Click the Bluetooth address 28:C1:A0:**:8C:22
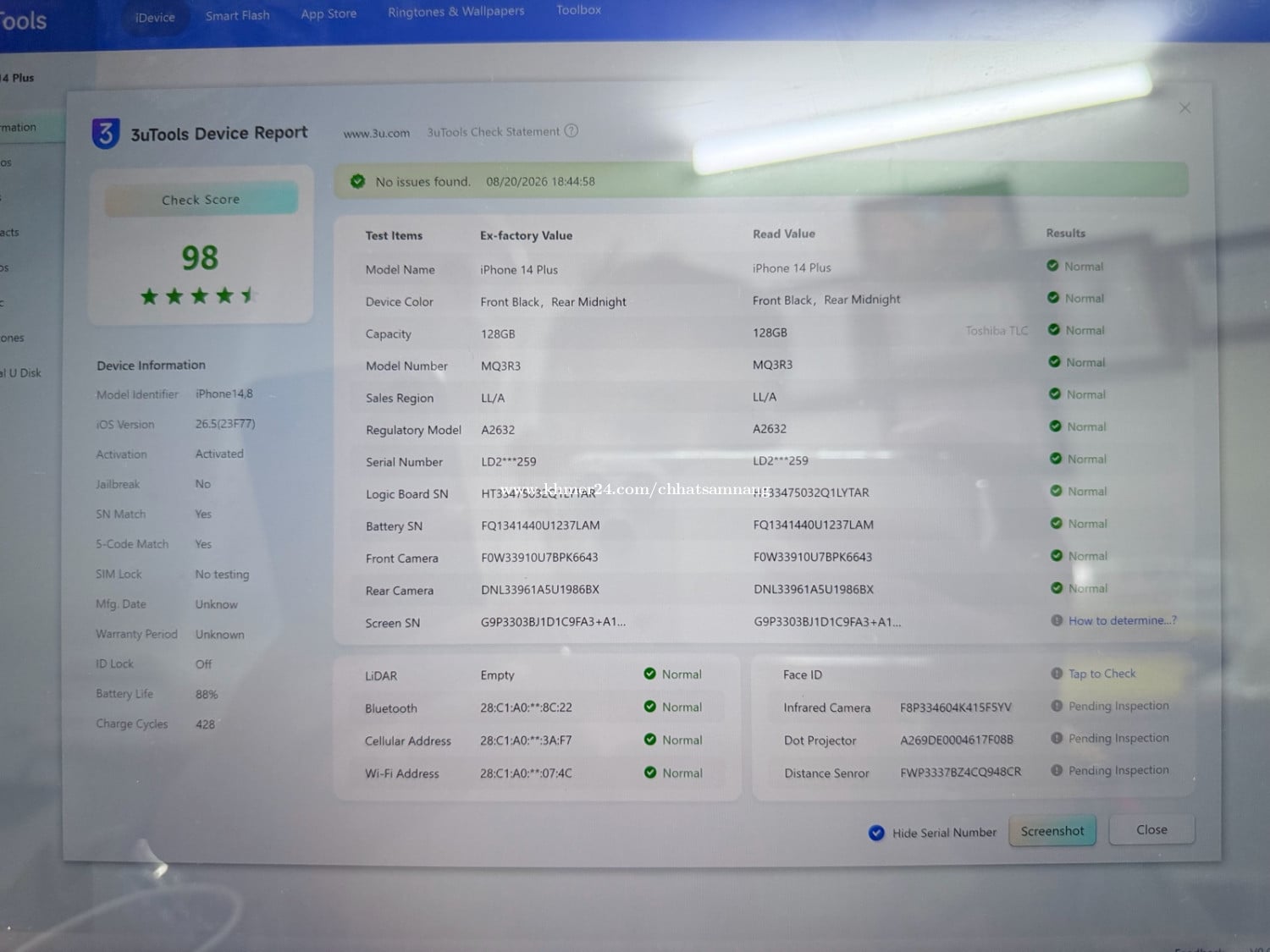This screenshot has width=1270, height=952. [x=526, y=707]
